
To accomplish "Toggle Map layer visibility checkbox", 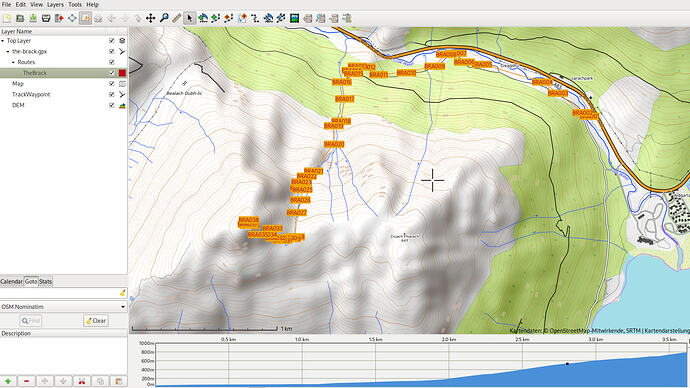I will (112, 84).
